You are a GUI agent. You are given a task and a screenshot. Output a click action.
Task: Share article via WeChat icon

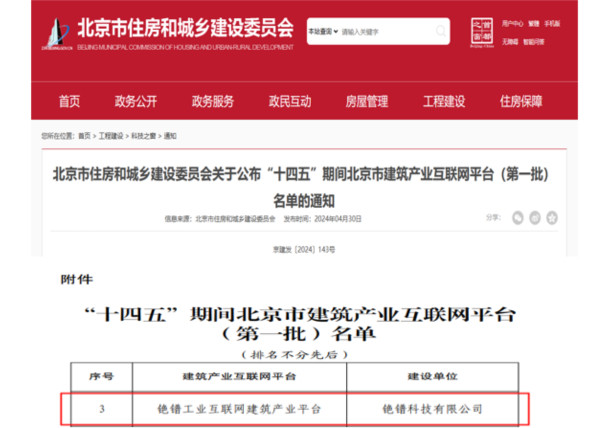coord(517,218)
